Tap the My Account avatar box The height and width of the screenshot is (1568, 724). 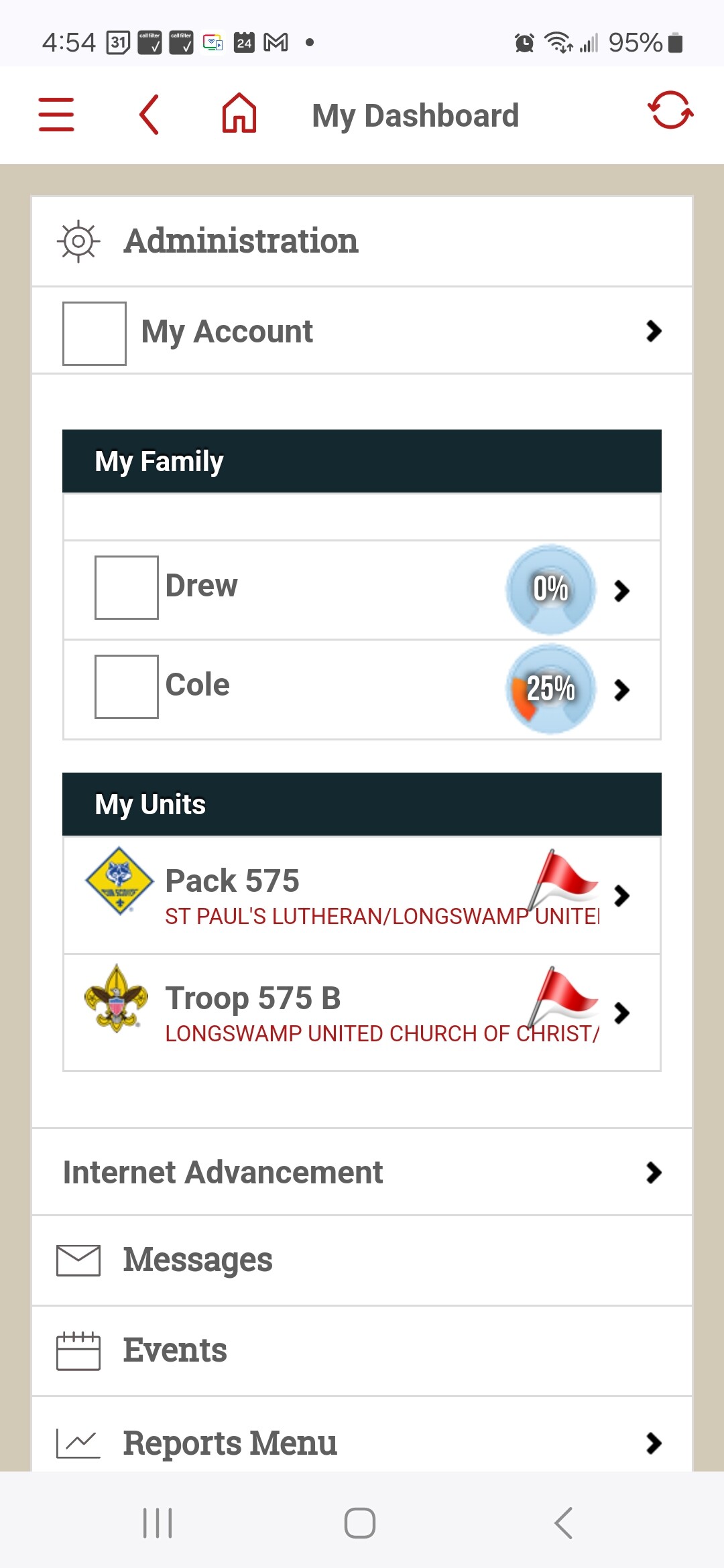coord(95,334)
